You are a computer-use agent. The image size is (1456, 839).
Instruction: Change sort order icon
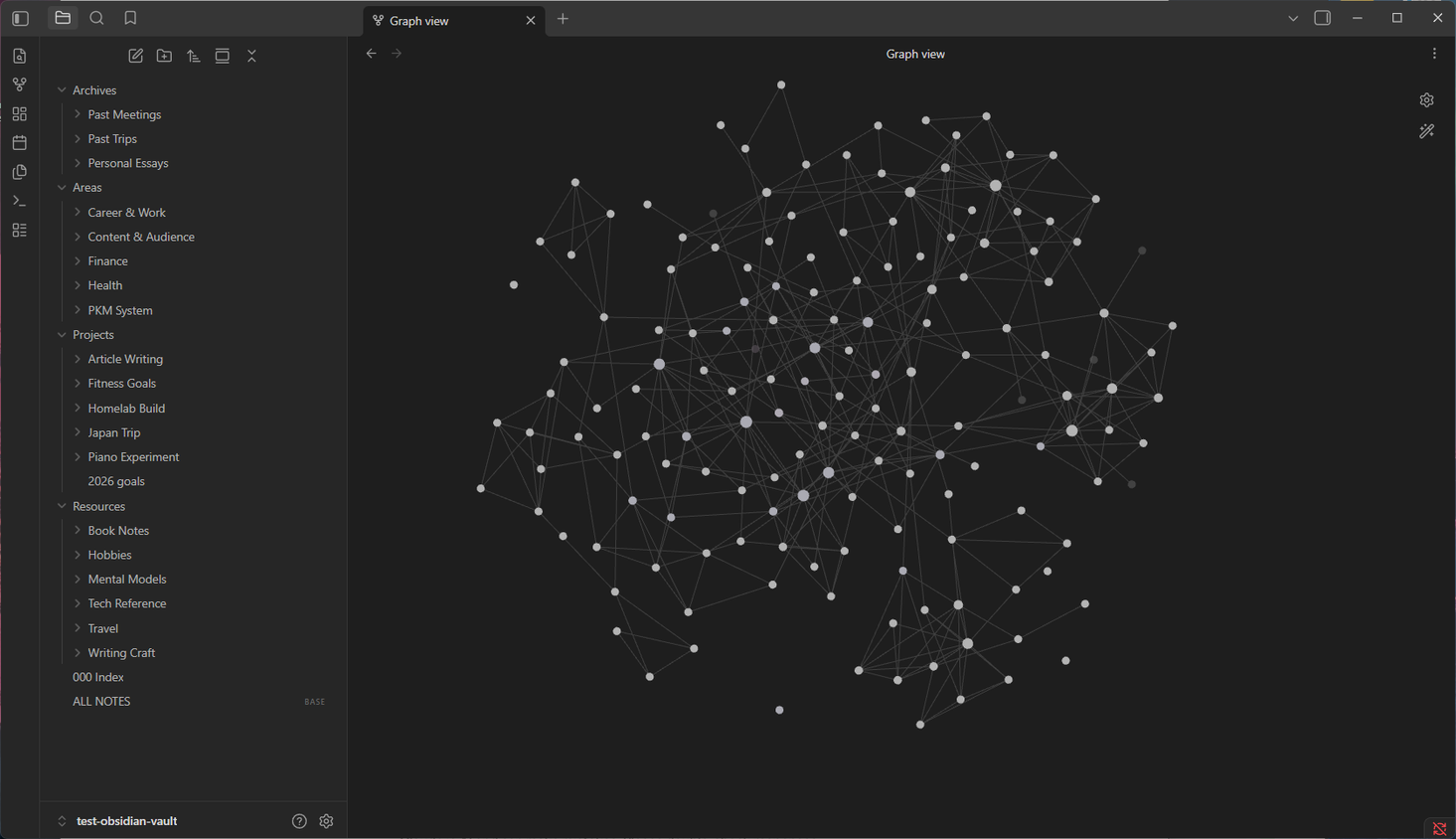194,56
